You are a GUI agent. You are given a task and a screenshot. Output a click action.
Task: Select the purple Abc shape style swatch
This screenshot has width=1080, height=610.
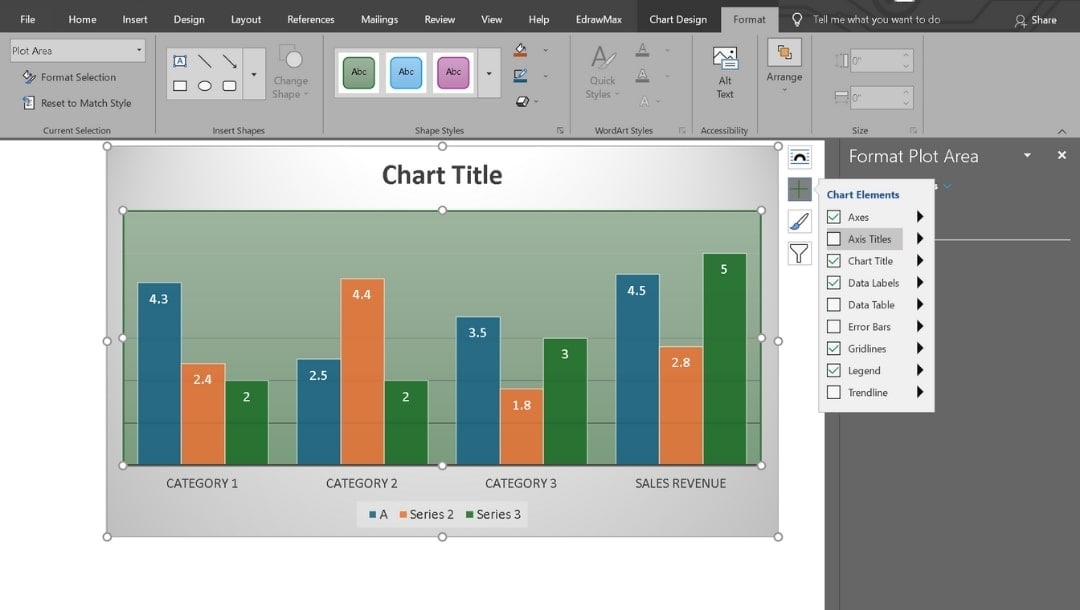coord(453,72)
